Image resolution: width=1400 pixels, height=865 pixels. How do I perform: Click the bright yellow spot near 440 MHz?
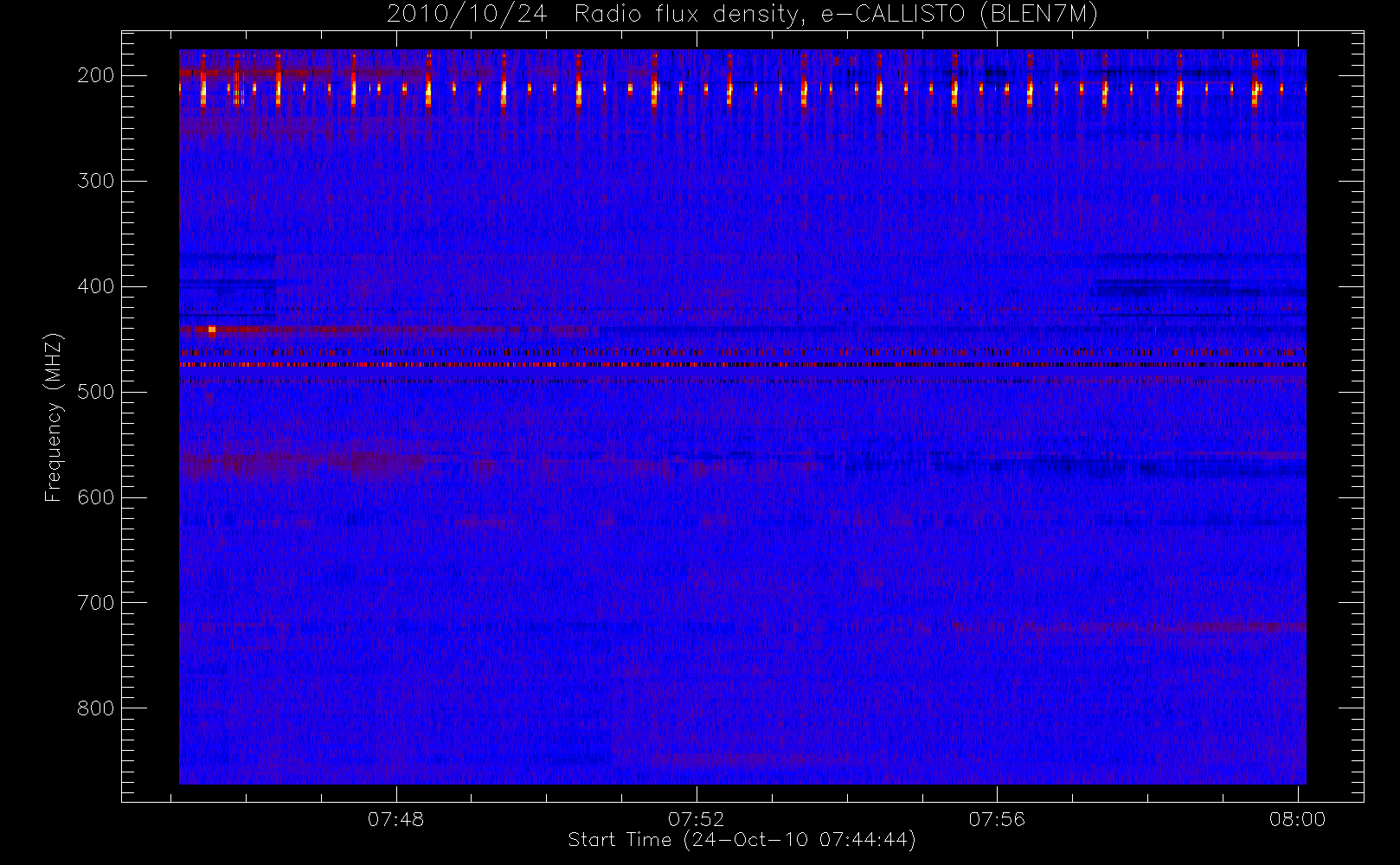(x=212, y=329)
